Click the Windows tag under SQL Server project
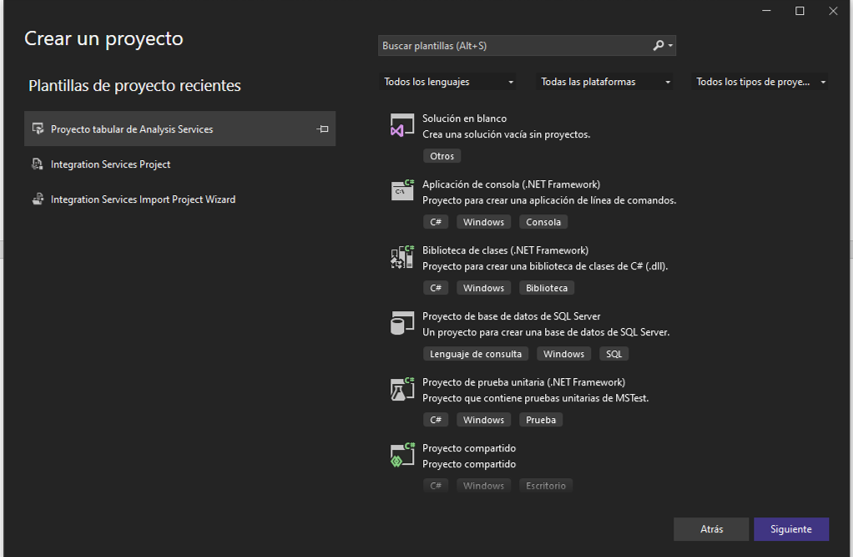 [564, 354]
